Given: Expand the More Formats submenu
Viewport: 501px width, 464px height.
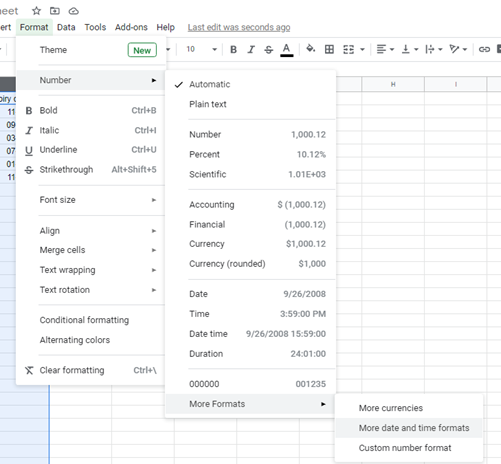Looking at the screenshot, I should 251,404.
